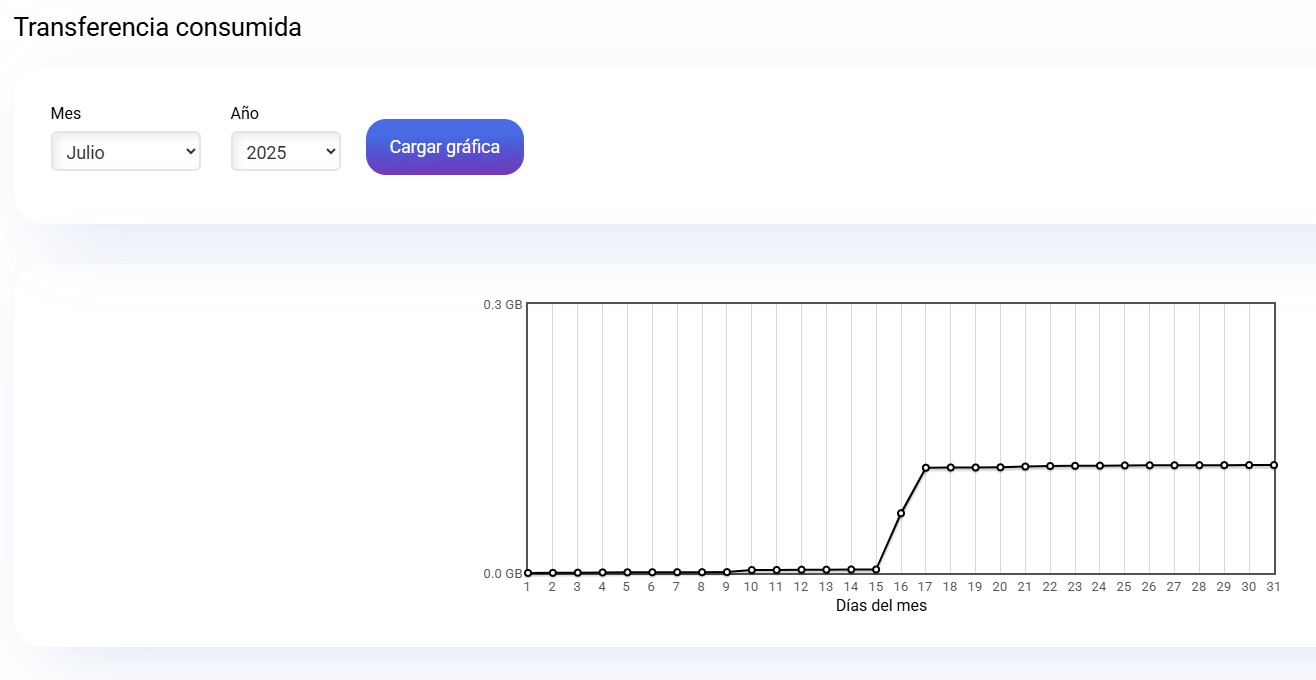Click the 0.0 GB y-axis label
The width and height of the screenshot is (1316, 680).
click(503, 574)
